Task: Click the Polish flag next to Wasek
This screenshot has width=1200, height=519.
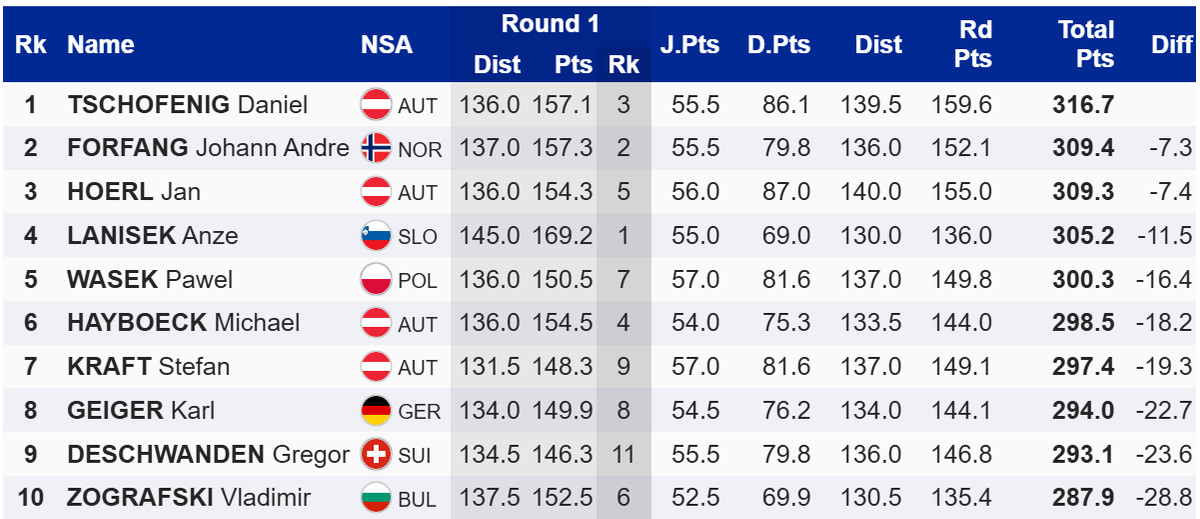Action: point(376,280)
